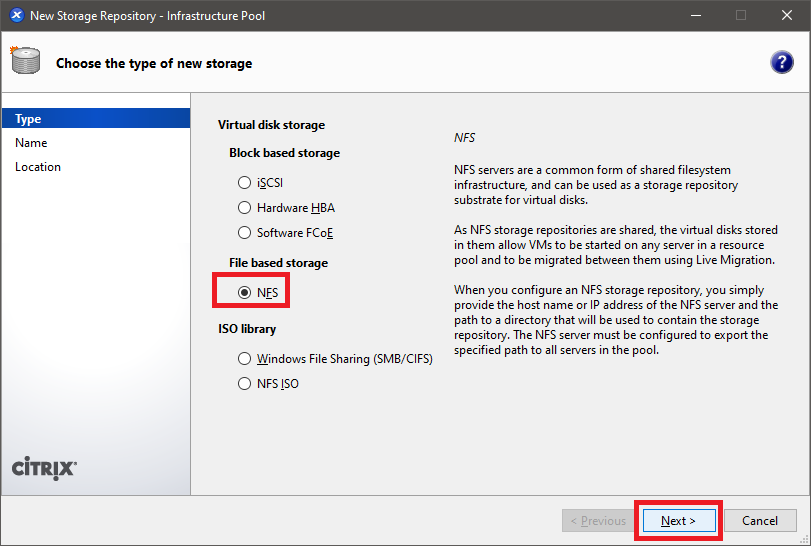Choose the Hardware HBA radio button
811x546 pixels.
tap(245, 208)
